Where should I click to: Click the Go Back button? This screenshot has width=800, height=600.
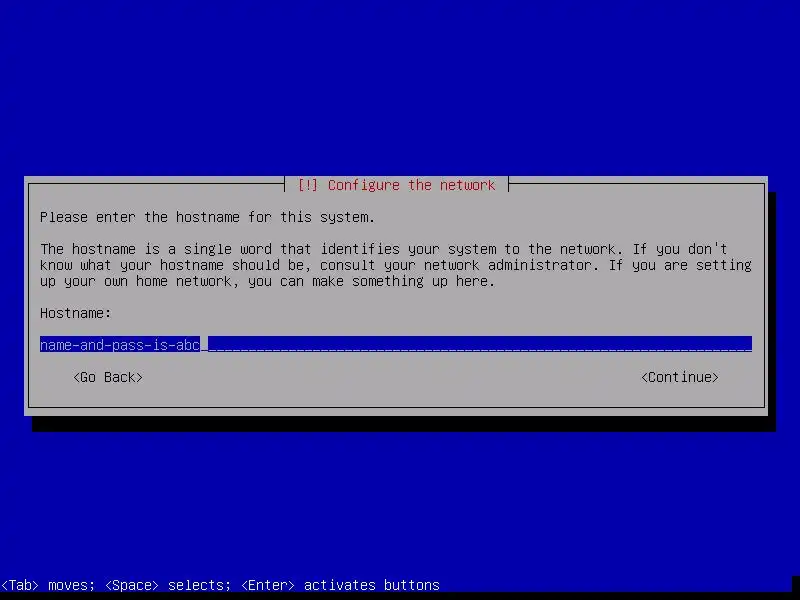108,377
